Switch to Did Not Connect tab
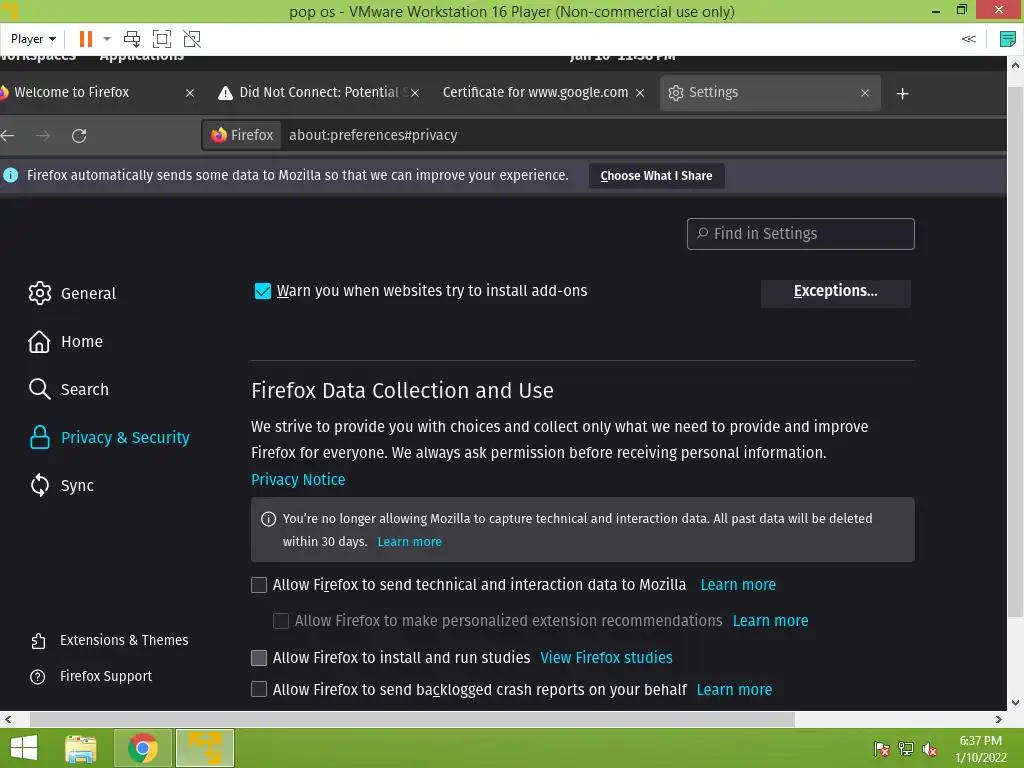 pos(318,93)
